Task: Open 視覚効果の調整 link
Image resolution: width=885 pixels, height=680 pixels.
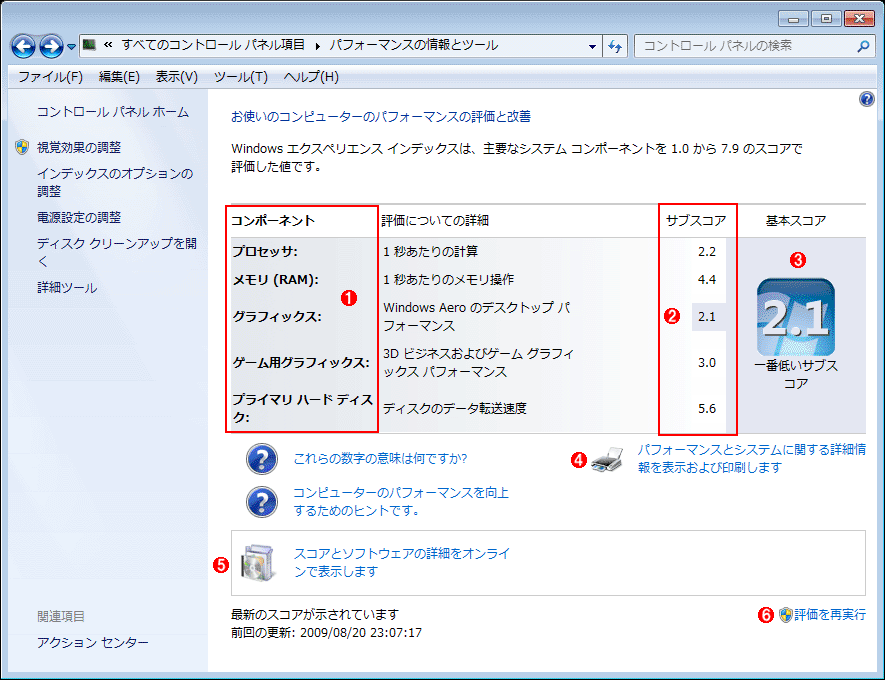Action: [79, 147]
